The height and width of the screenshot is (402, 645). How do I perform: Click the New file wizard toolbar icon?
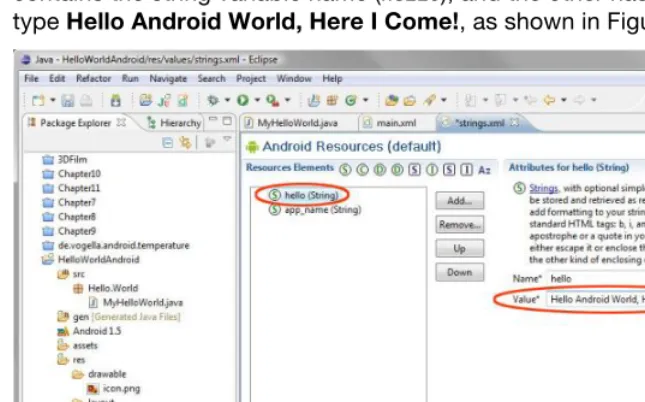coord(38,100)
